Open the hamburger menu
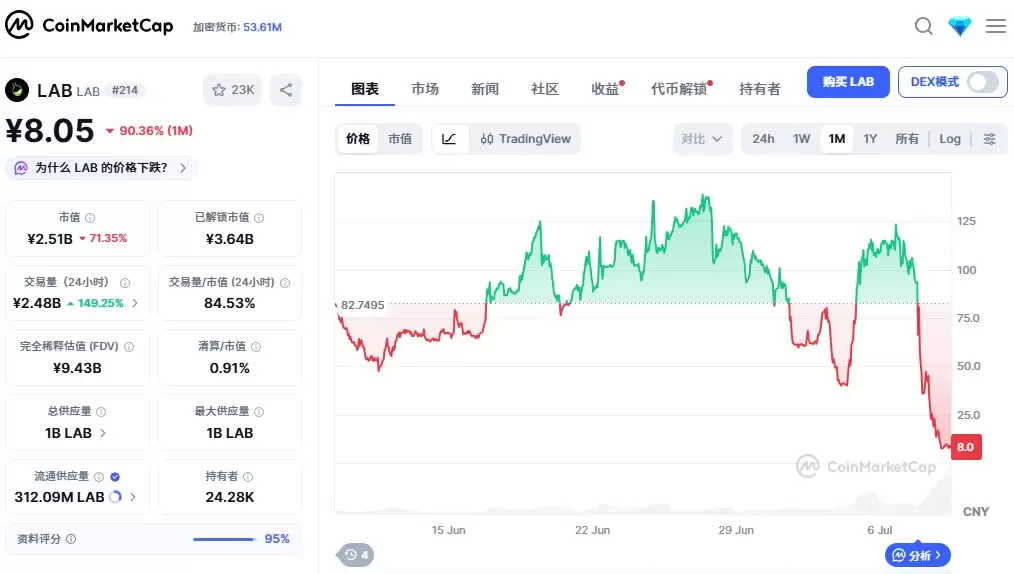Screen dimensions: 1014x574 click(996, 26)
